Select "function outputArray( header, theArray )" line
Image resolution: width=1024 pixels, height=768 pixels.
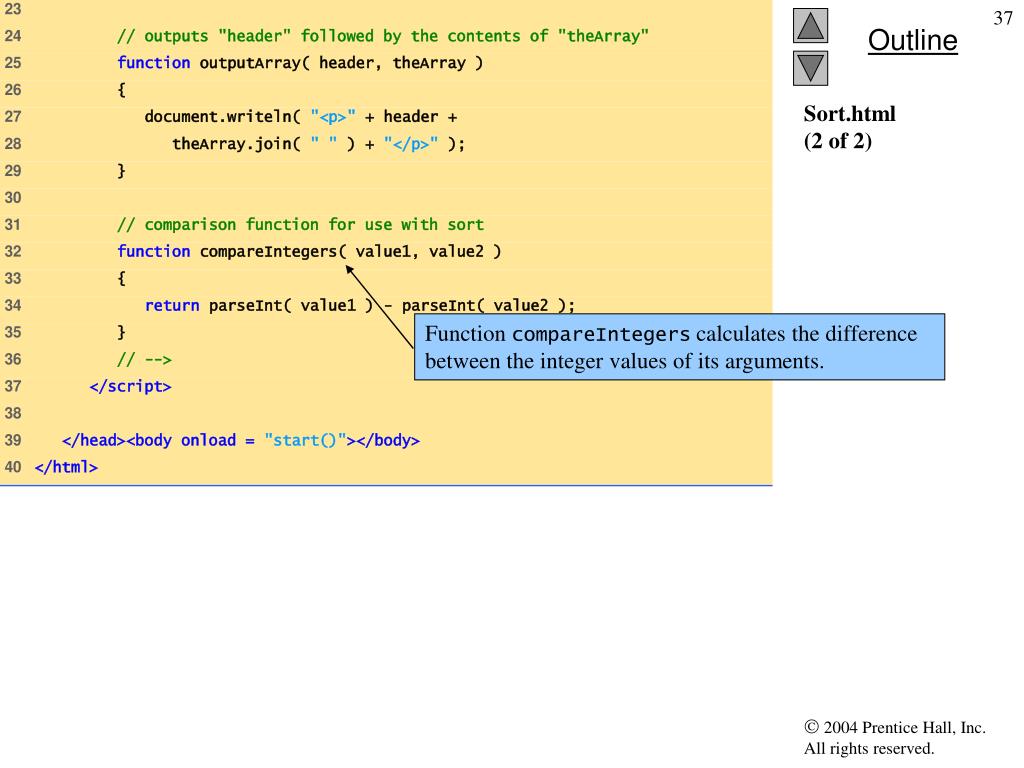click(300, 63)
